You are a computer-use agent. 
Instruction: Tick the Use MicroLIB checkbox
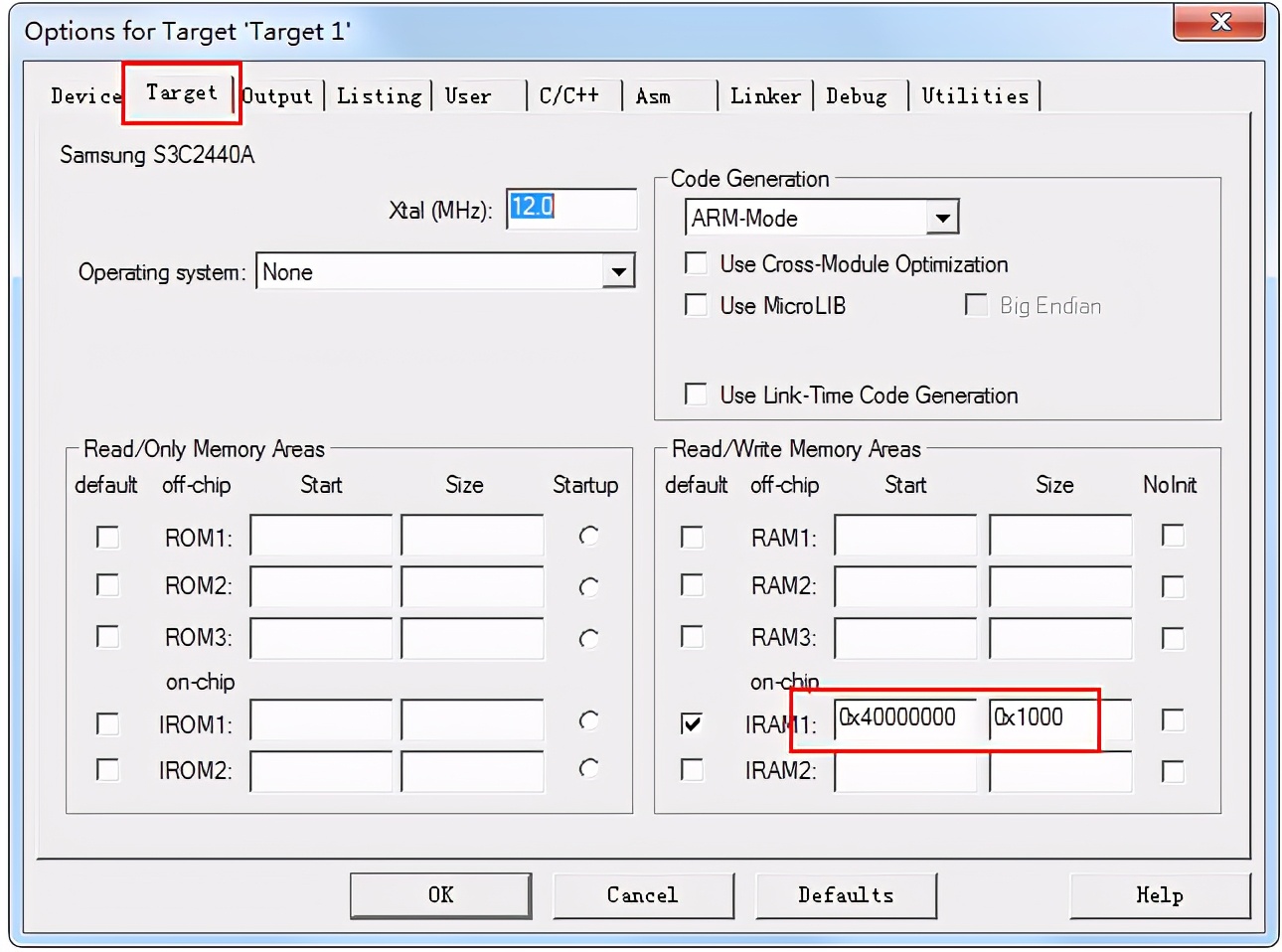point(696,305)
